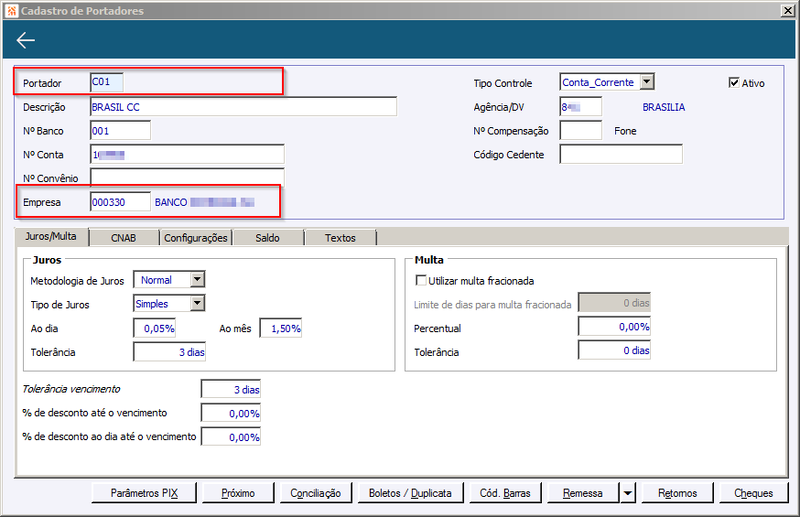Open the Conciliação button

(x=316, y=493)
